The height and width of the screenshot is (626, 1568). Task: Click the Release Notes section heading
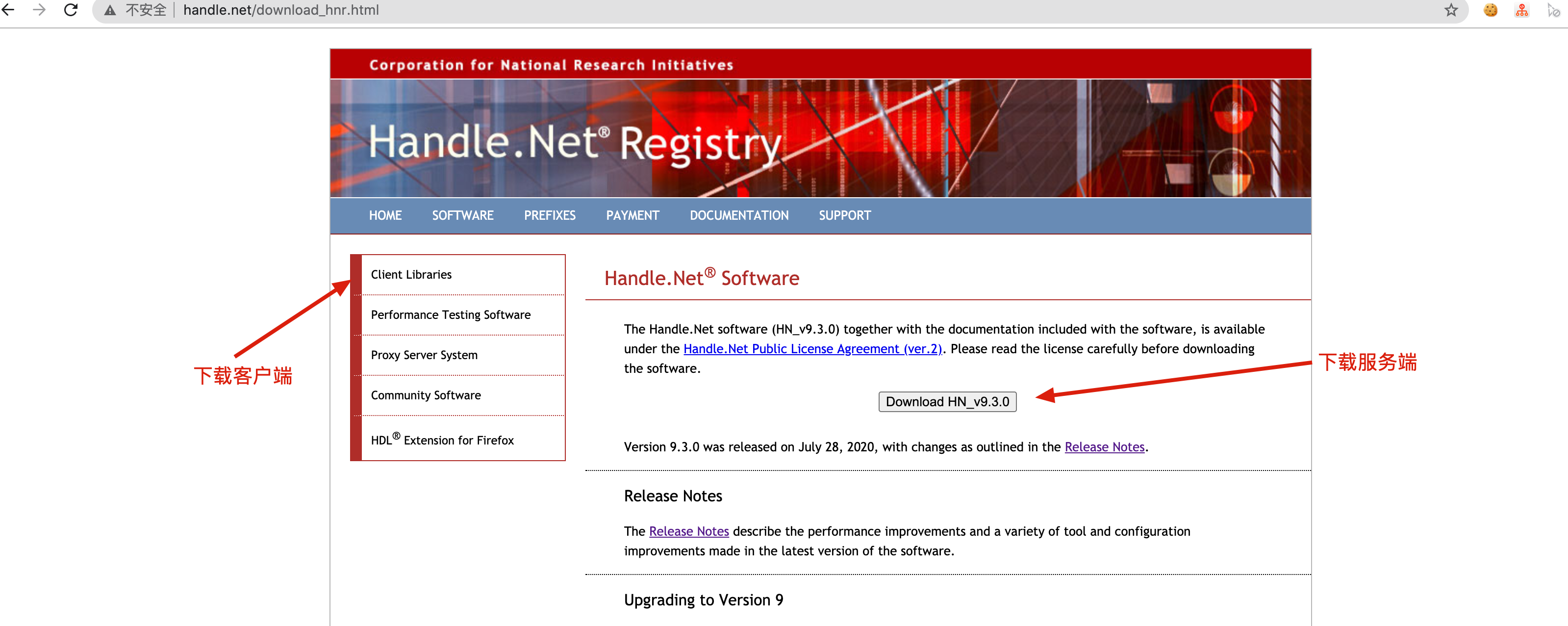point(673,496)
